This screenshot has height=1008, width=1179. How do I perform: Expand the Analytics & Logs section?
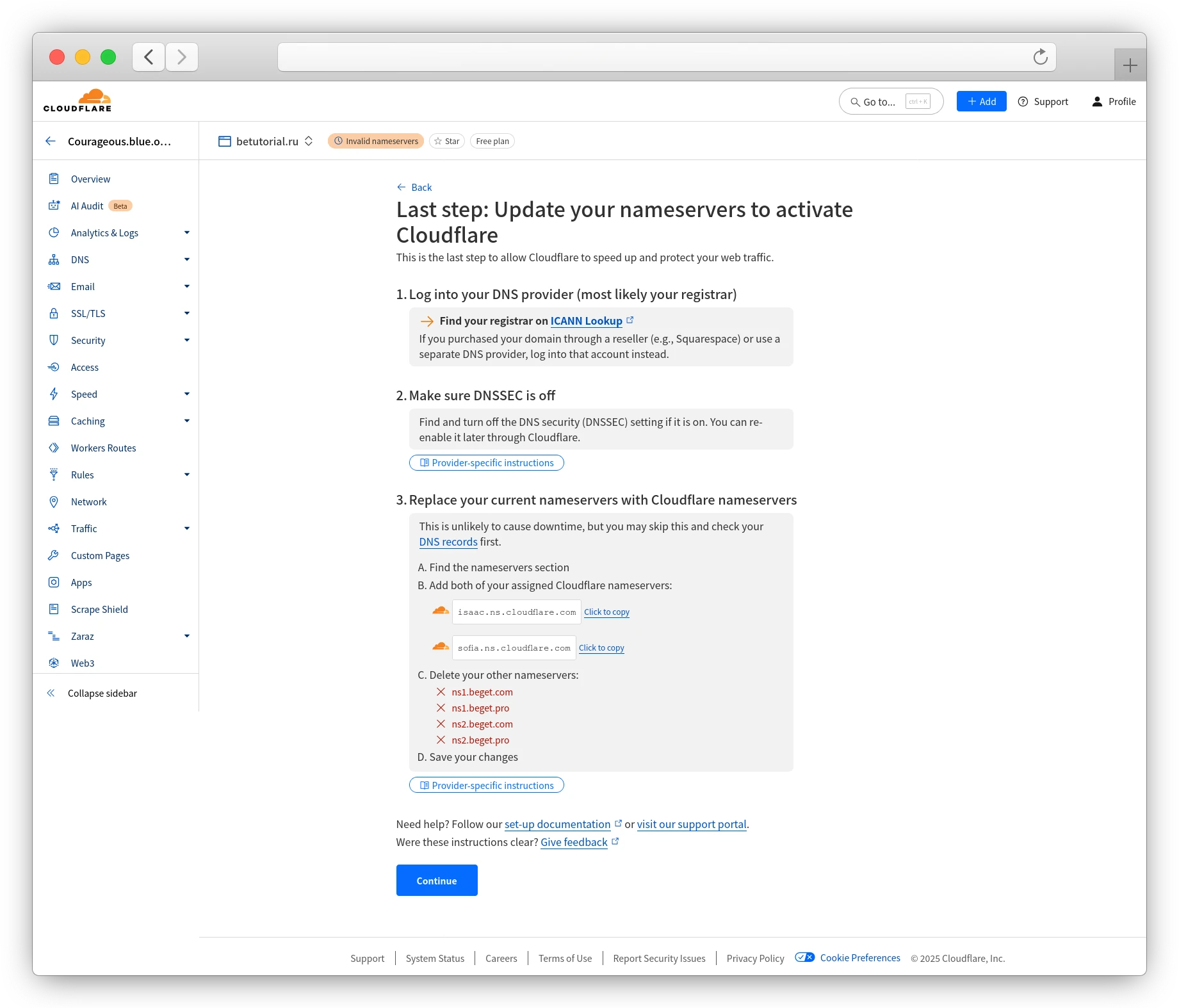point(186,232)
